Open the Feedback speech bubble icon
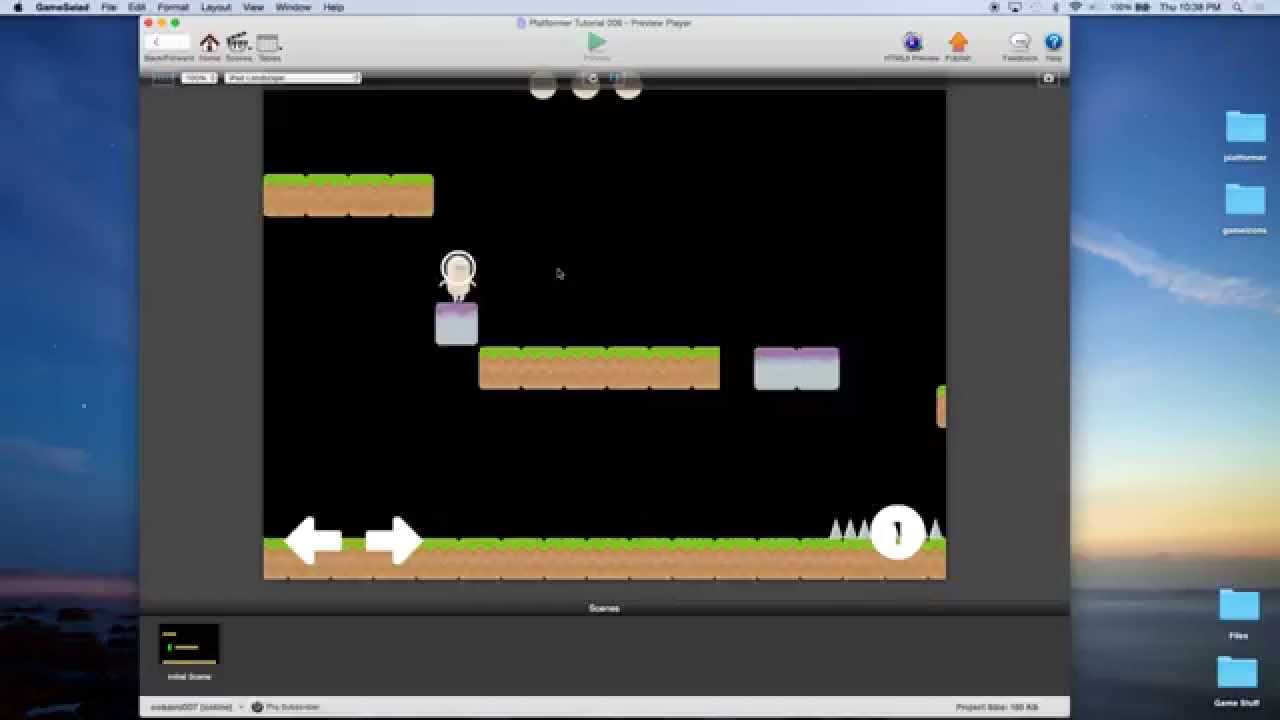Screen dimensions: 1280x720 tap(1020, 42)
